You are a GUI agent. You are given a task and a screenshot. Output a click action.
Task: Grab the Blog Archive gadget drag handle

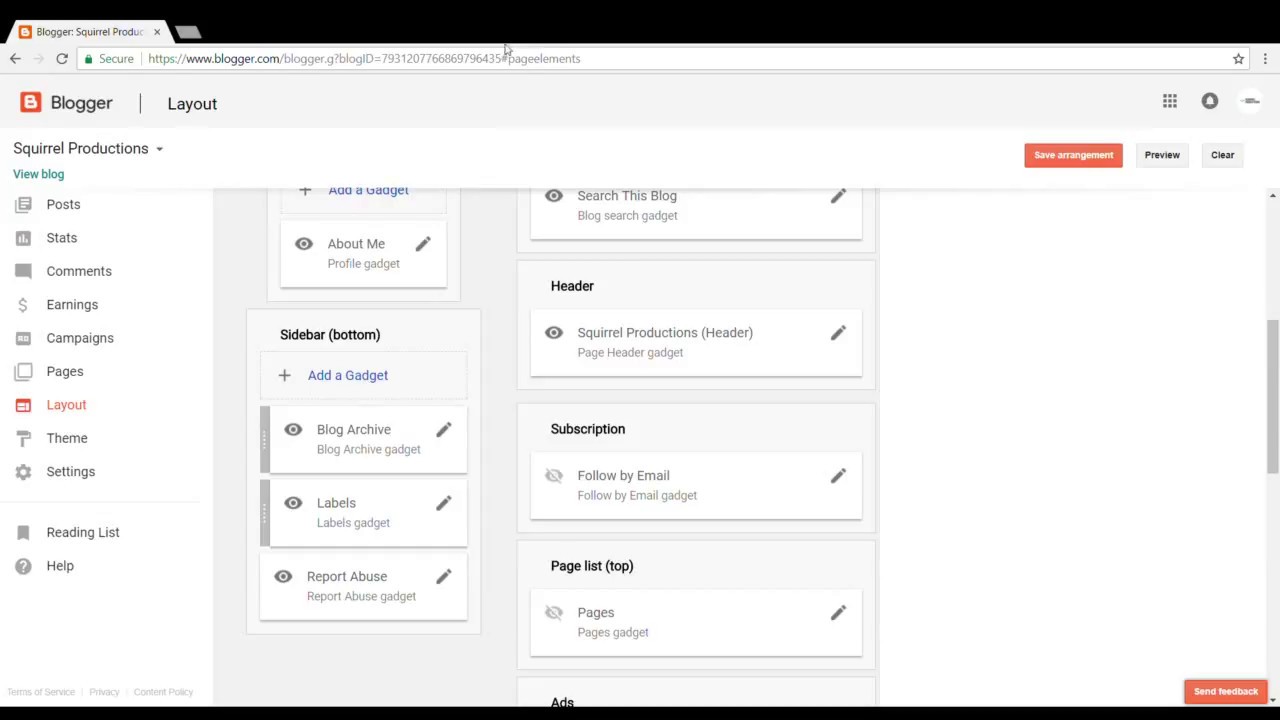click(265, 440)
